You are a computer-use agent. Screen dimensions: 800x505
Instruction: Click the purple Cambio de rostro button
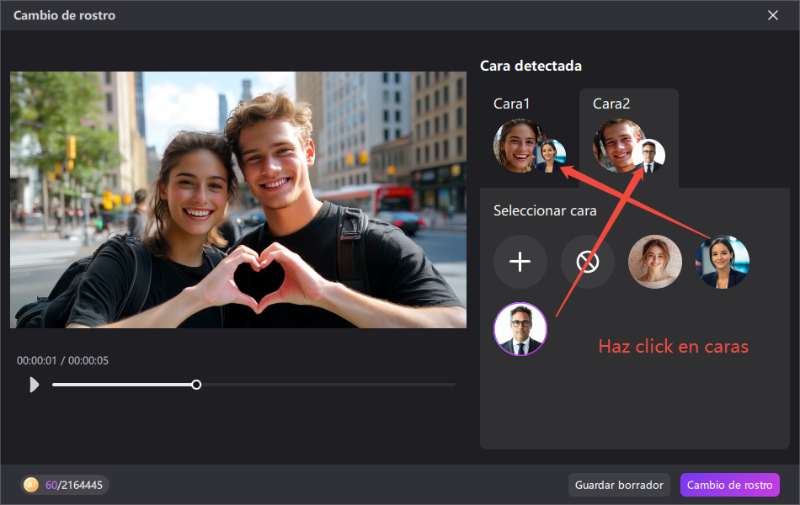730,485
